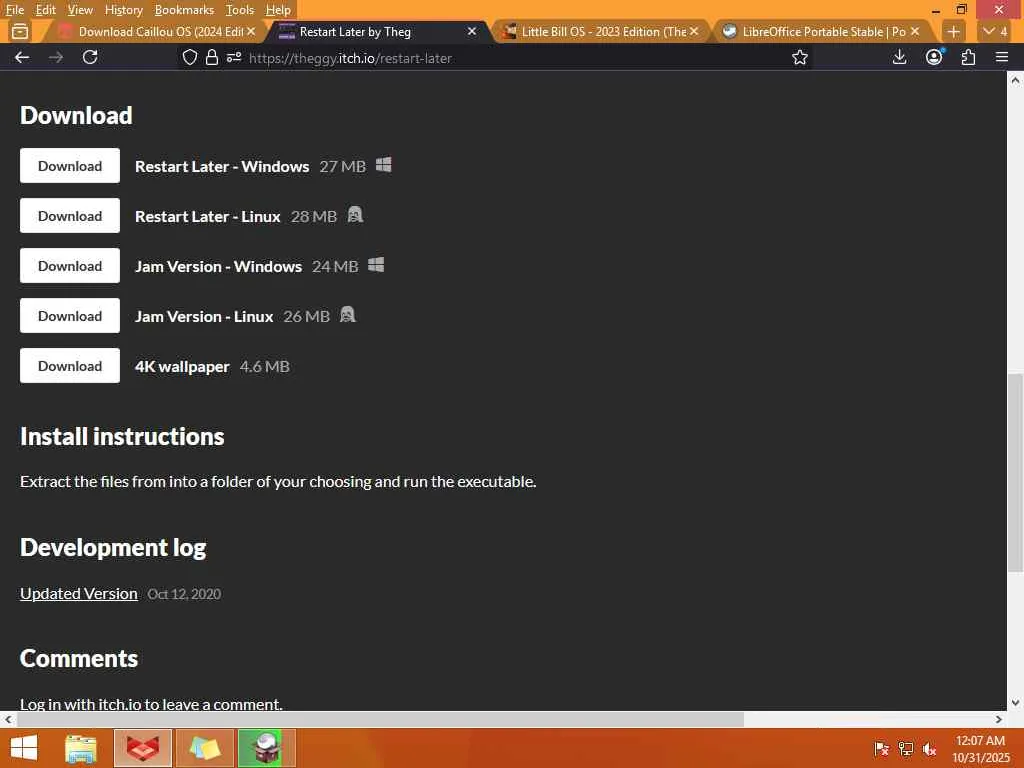Screen dimensions: 1024x768
Task: Open Firefox account menu
Action: (x=934, y=57)
